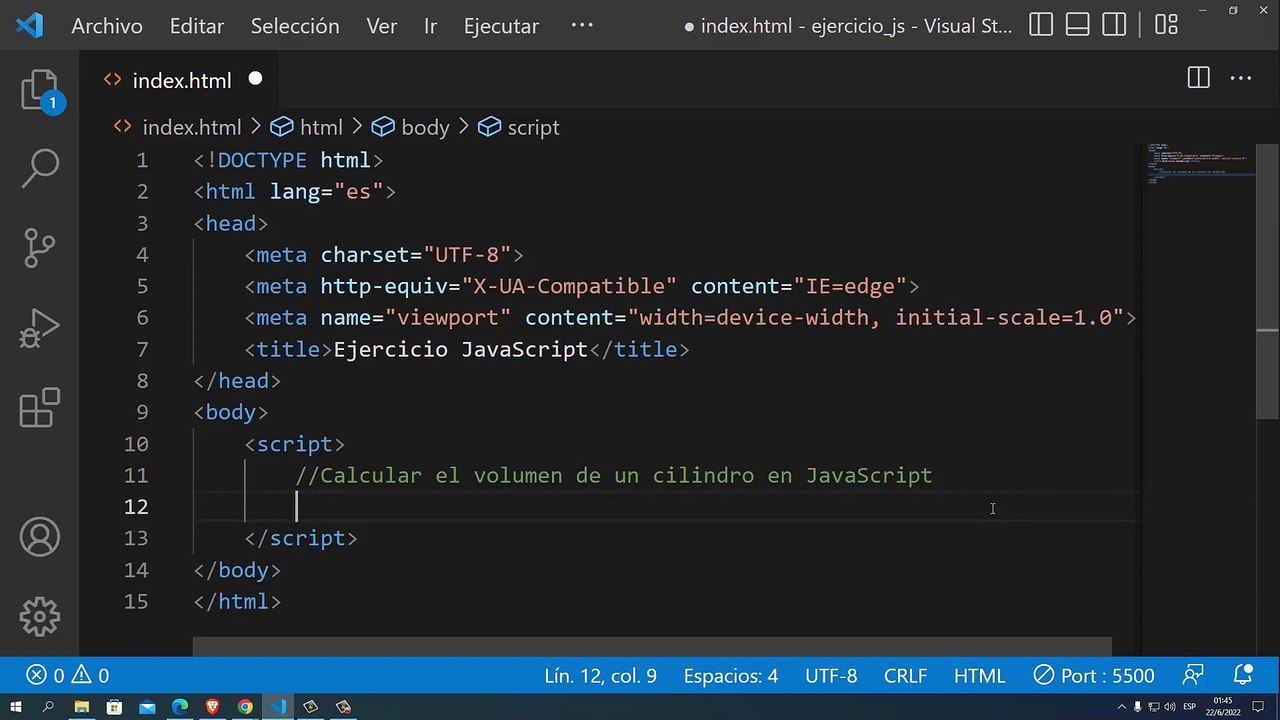Open the Windows Start button
This screenshot has width=1280, height=720.
15,707
